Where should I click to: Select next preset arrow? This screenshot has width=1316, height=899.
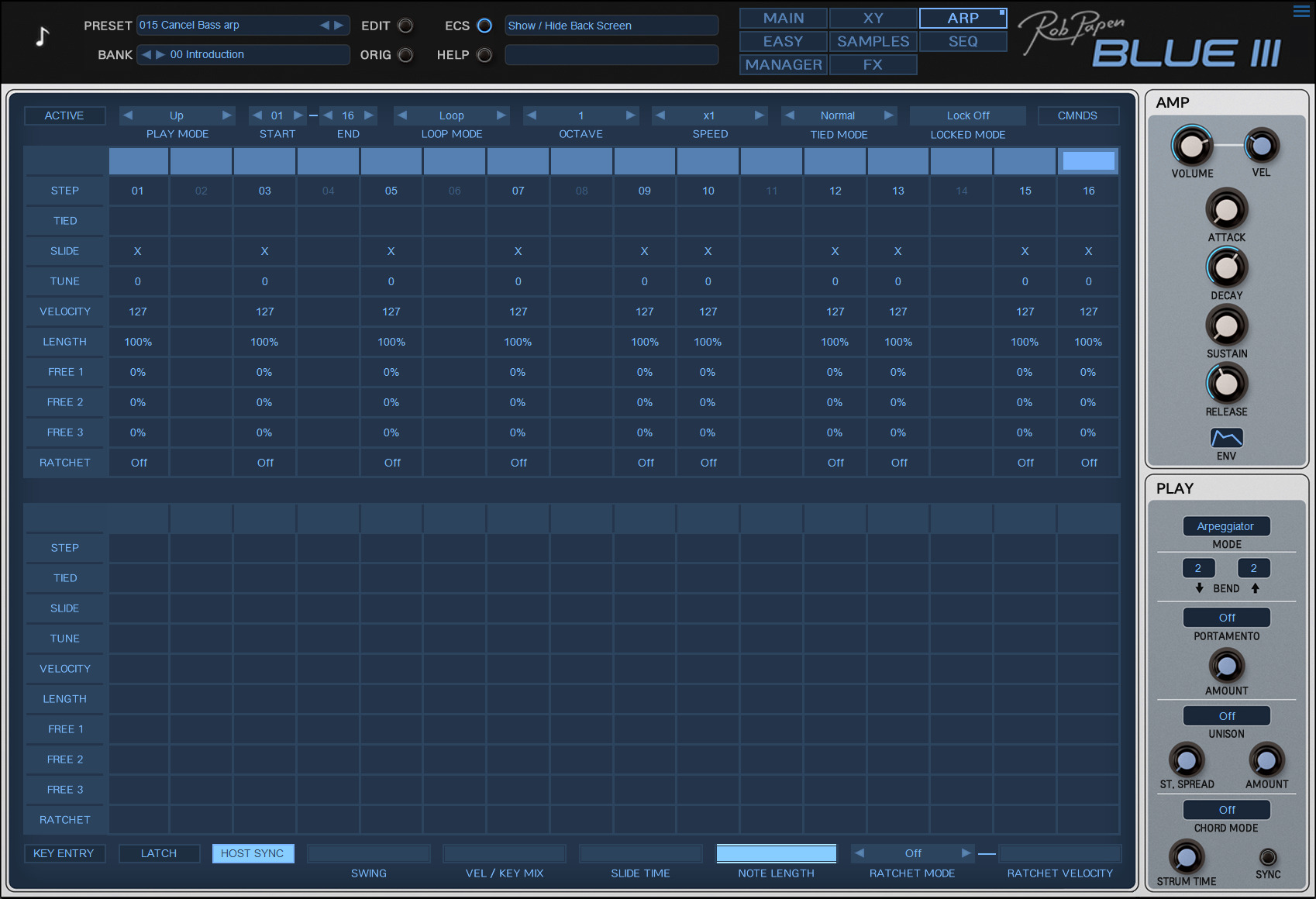click(x=339, y=25)
